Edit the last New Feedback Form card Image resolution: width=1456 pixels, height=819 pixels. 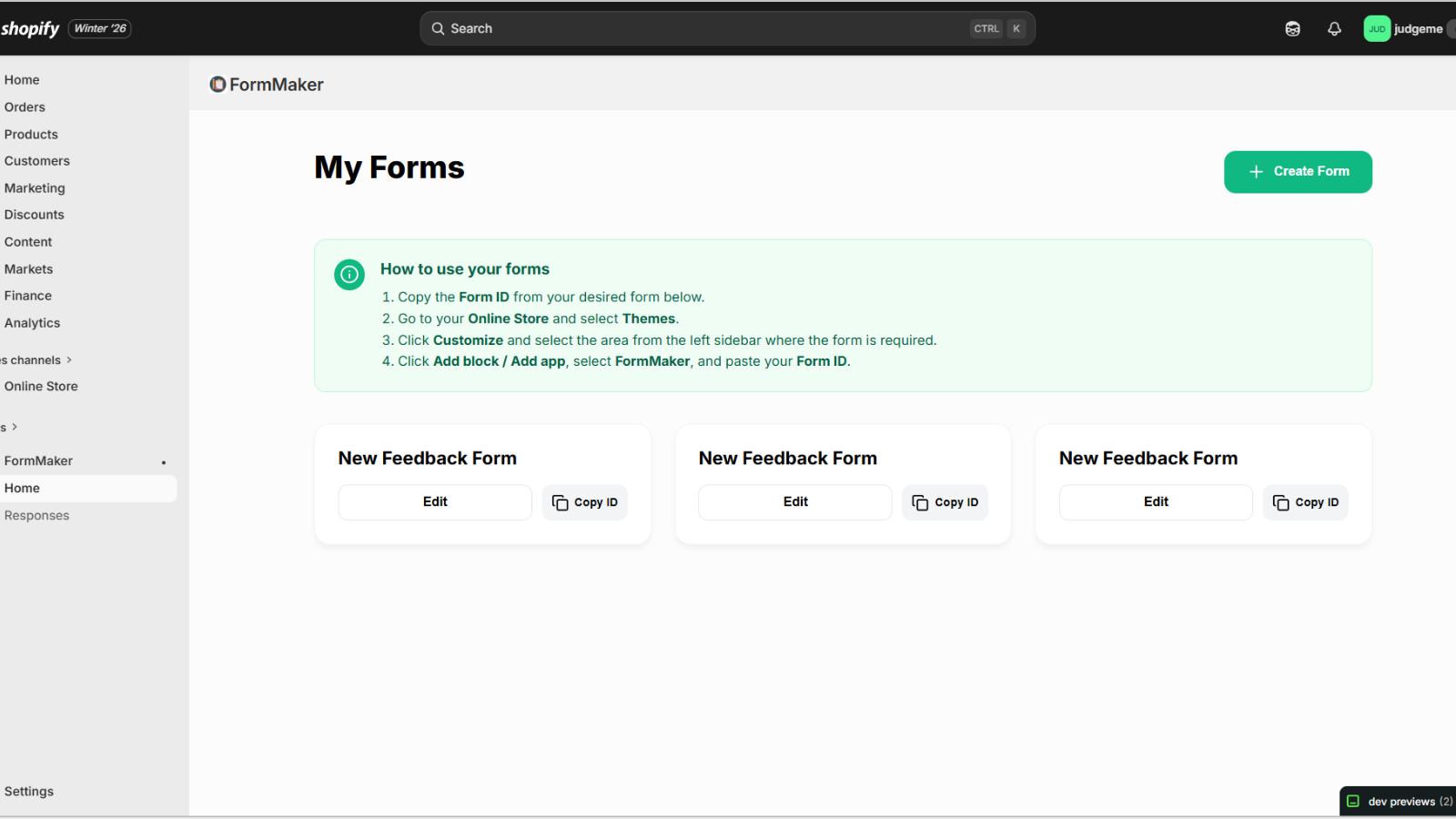coord(1156,502)
